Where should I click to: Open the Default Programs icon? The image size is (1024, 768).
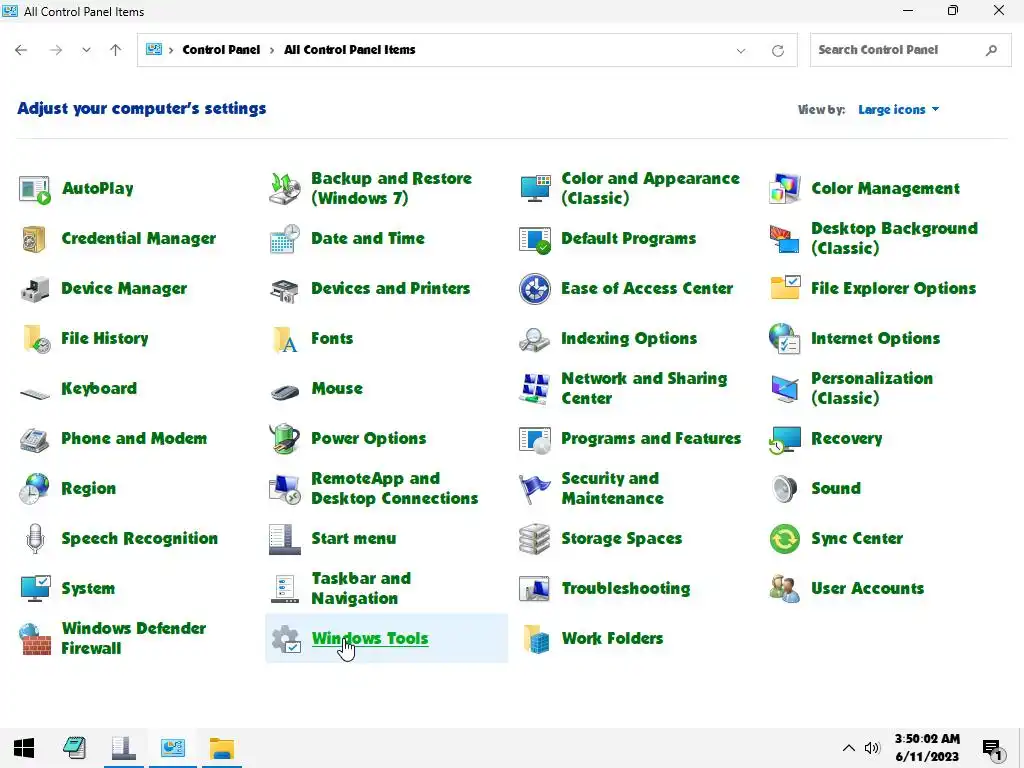[535, 240]
